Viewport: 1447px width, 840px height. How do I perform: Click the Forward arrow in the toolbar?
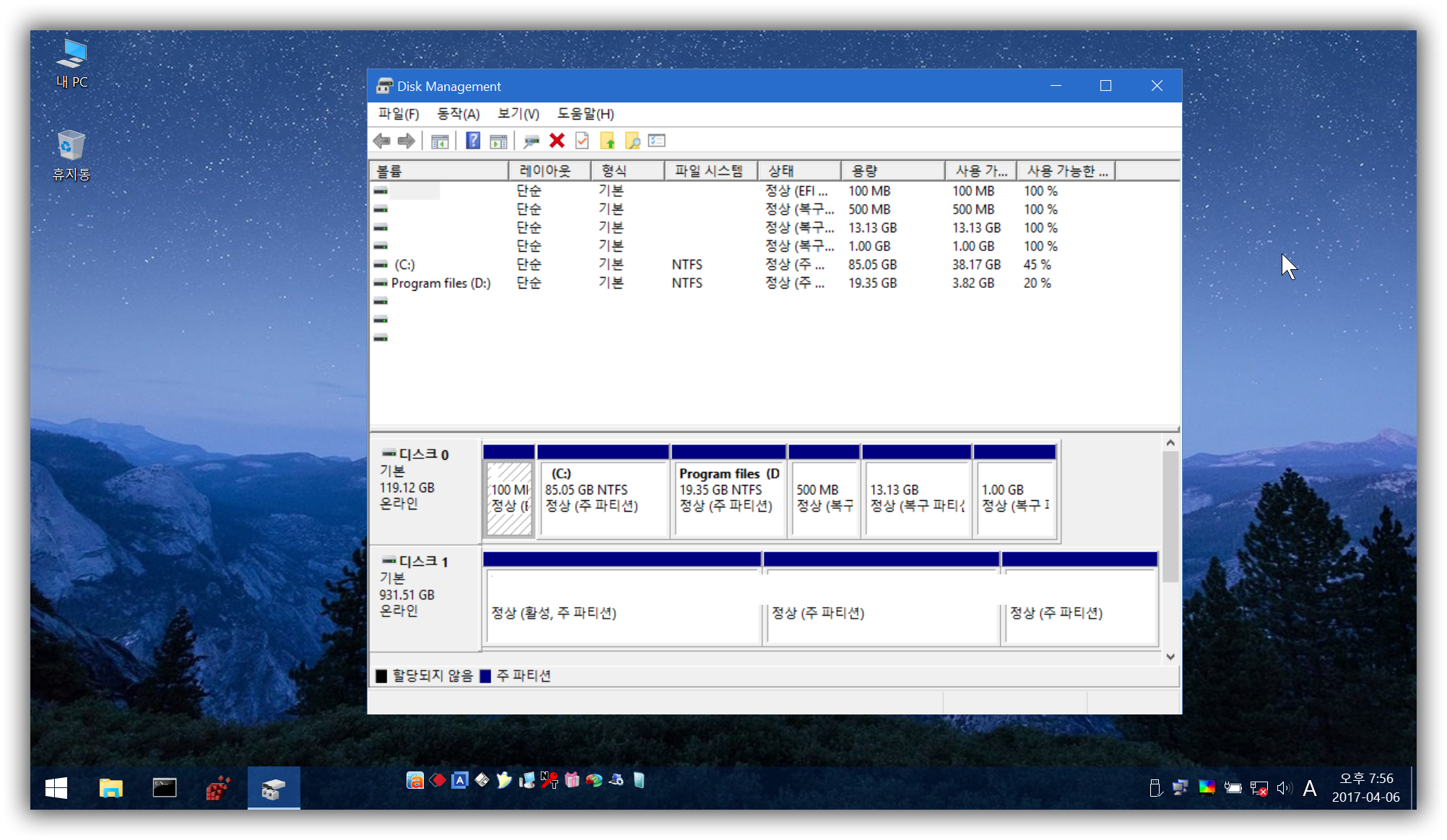point(407,141)
